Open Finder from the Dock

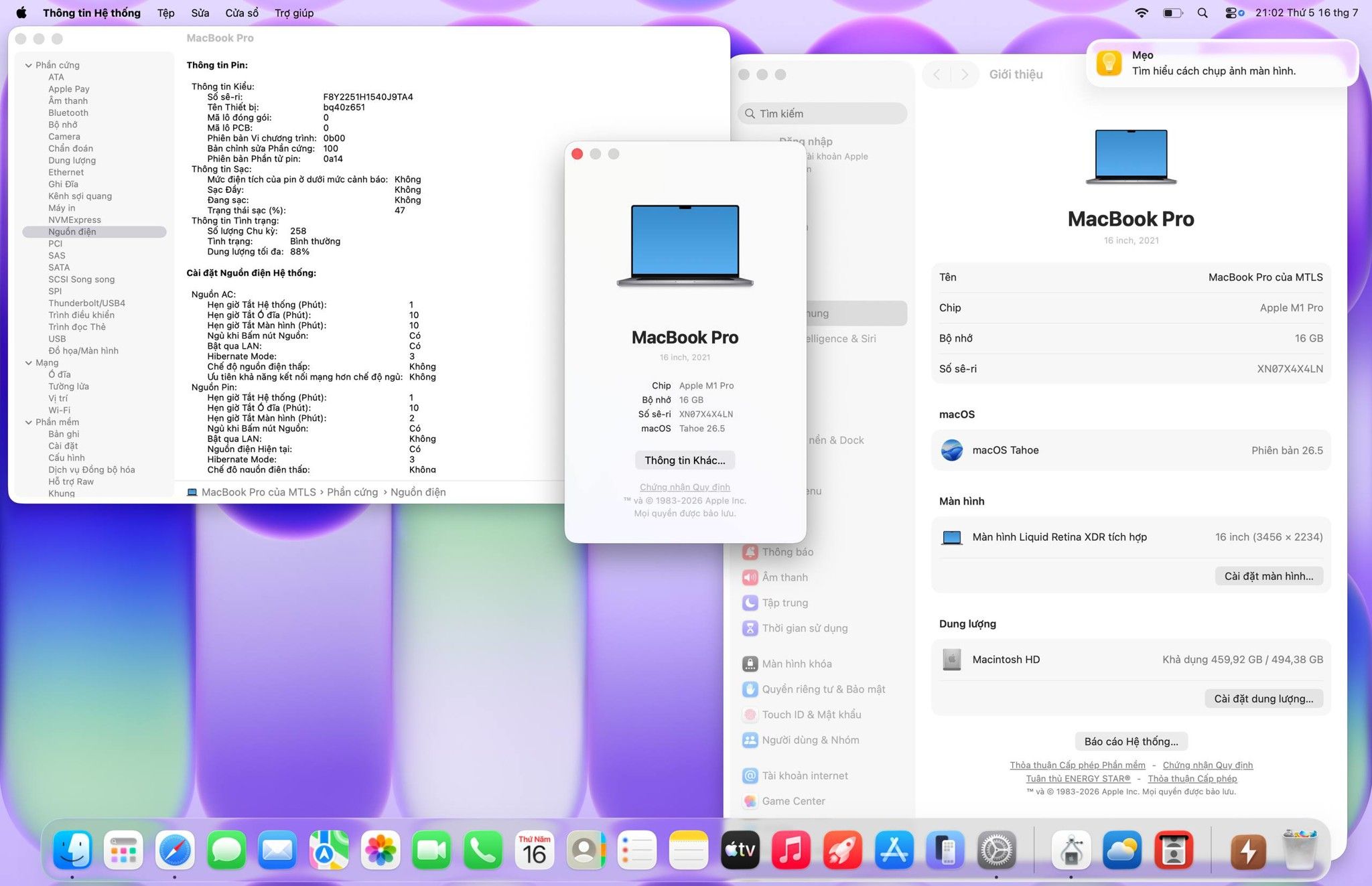click(72, 851)
